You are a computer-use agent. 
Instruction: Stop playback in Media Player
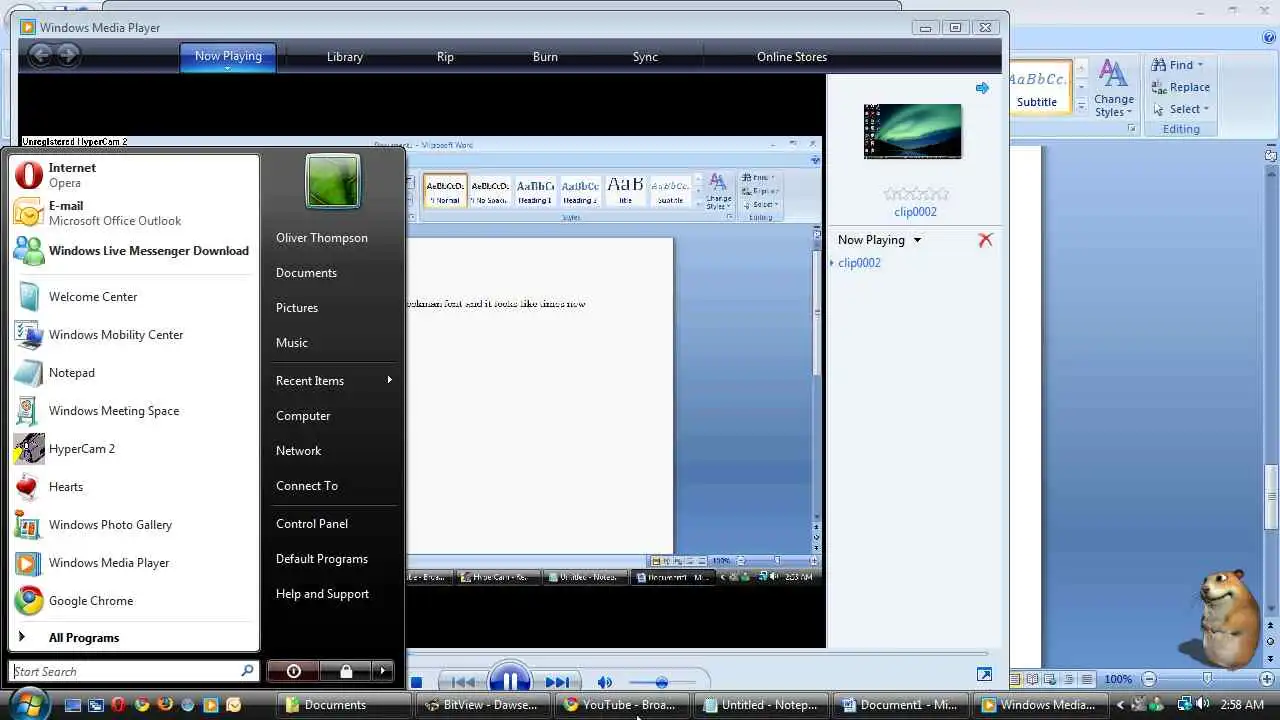(417, 683)
